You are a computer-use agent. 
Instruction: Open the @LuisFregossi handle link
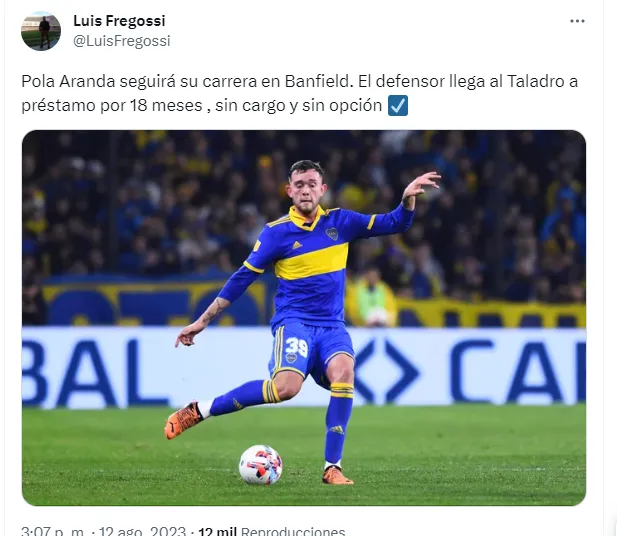[122, 41]
